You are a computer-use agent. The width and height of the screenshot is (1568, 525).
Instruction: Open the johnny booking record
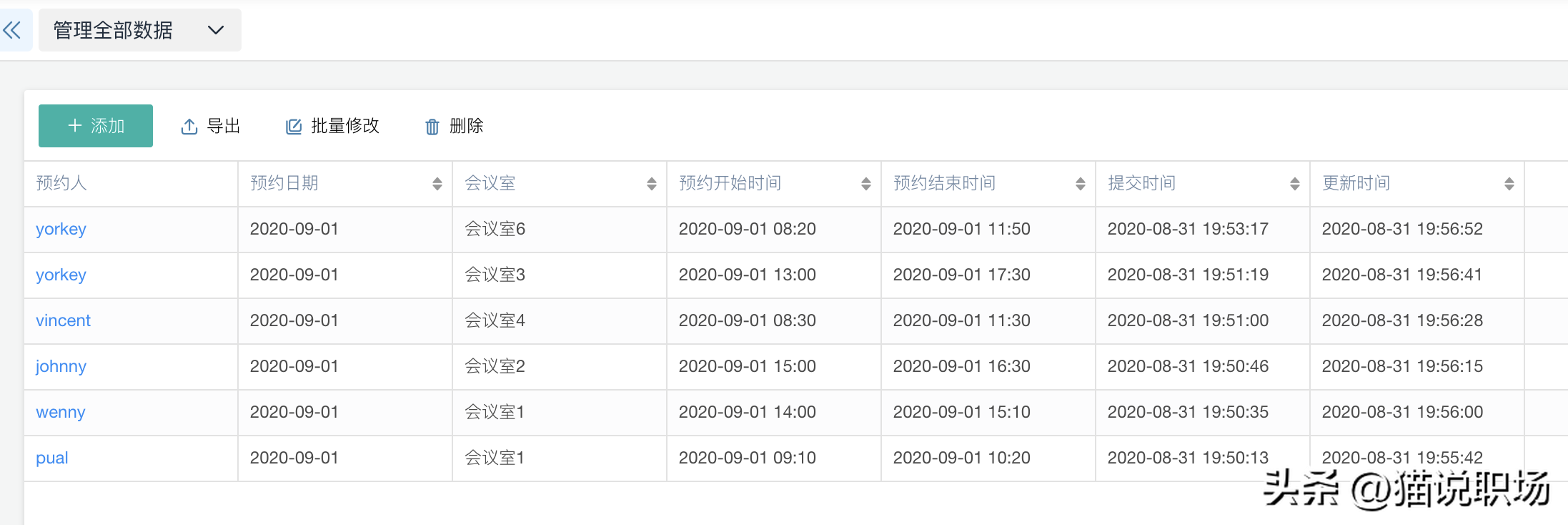[x=61, y=366]
